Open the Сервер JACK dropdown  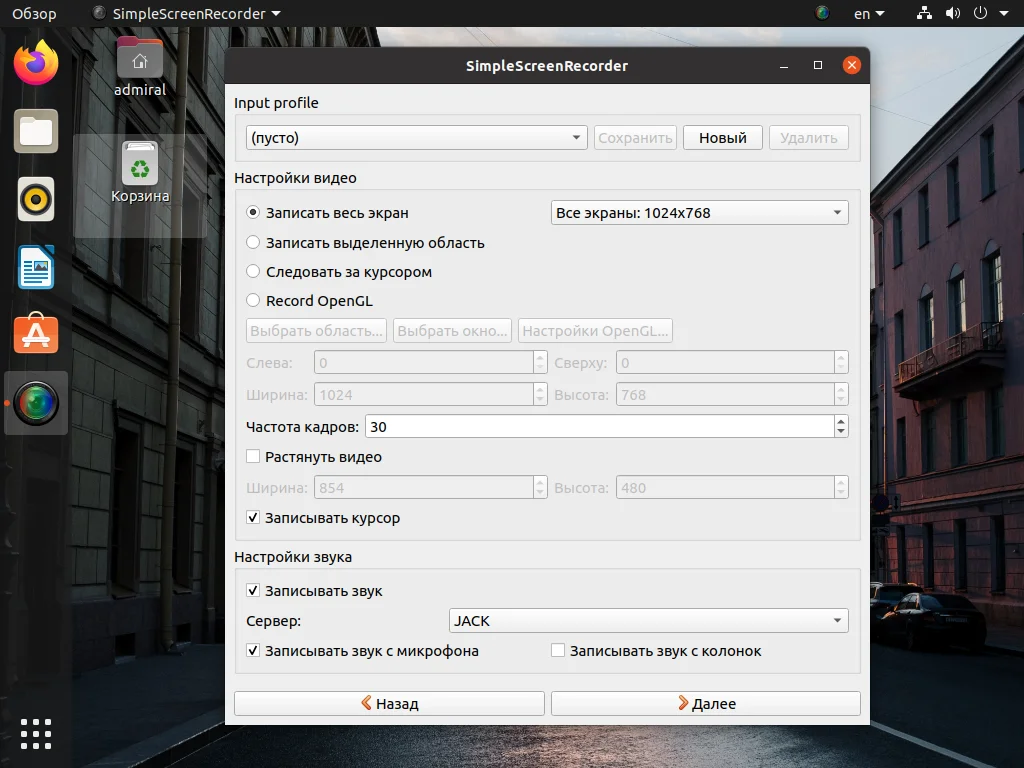click(x=647, y=620)
